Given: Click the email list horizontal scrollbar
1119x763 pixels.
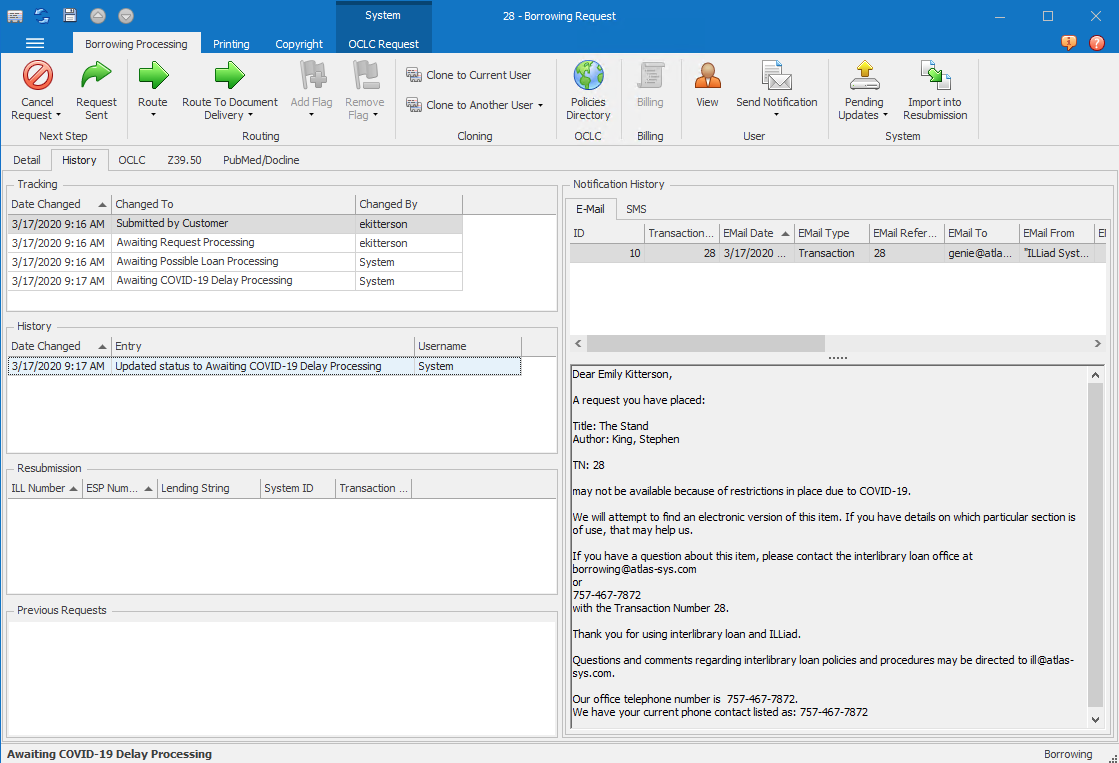Looking at the screenshot, I should 706,343.
